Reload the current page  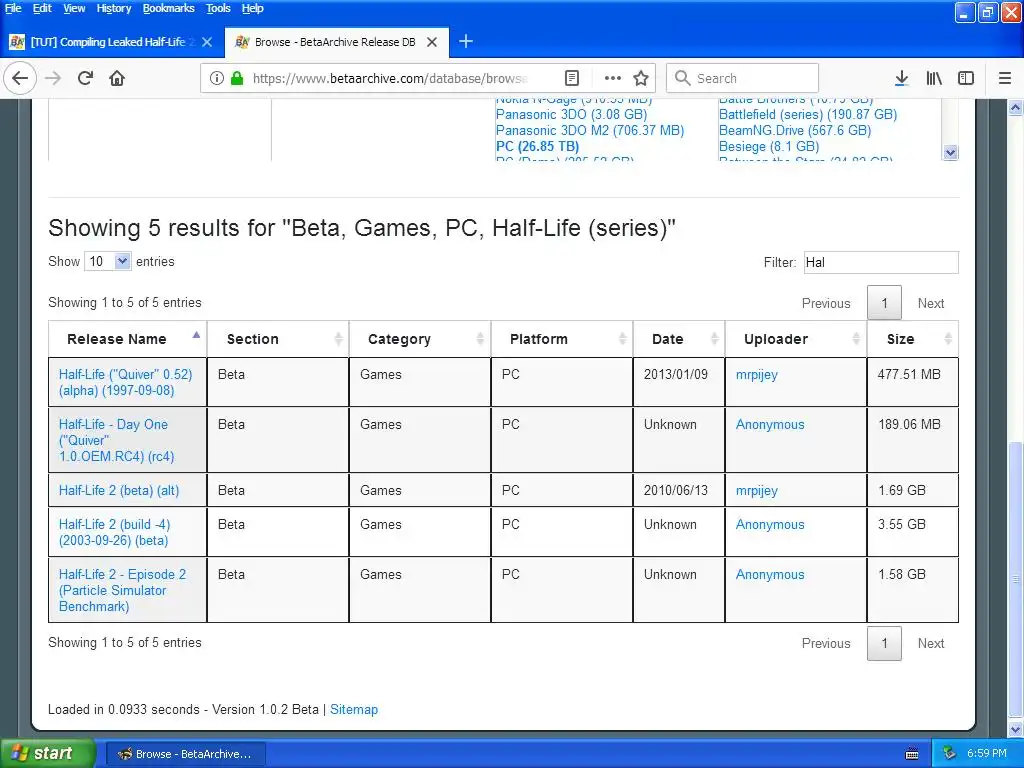85,78
